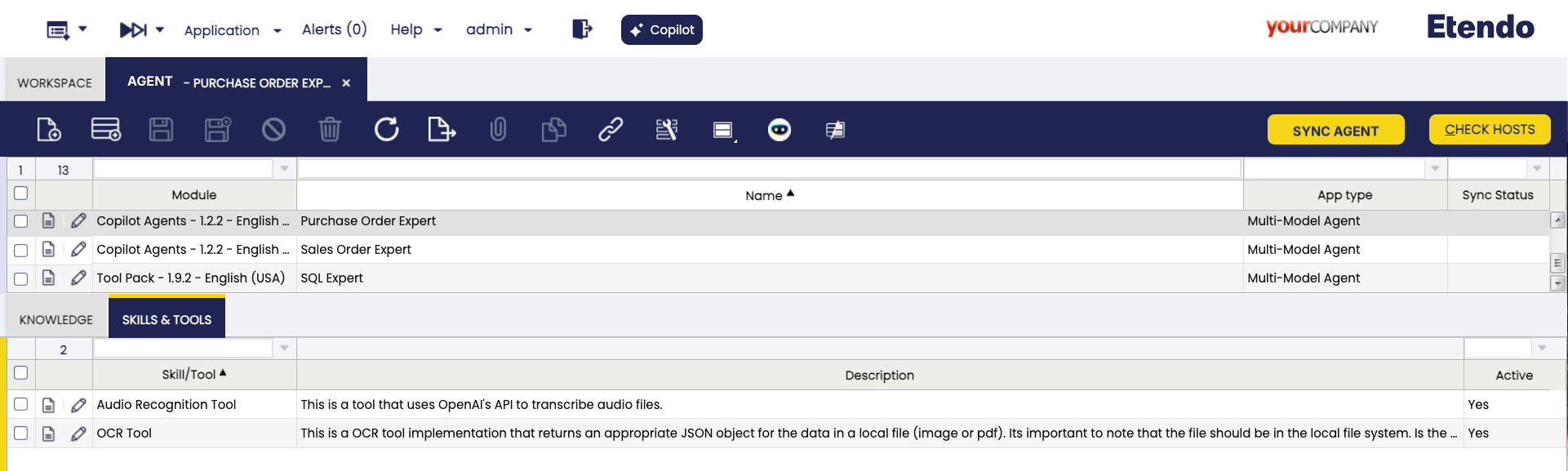
Task: Toggle select-all checkbox in Skills & Tools grid
Action: 21,373
